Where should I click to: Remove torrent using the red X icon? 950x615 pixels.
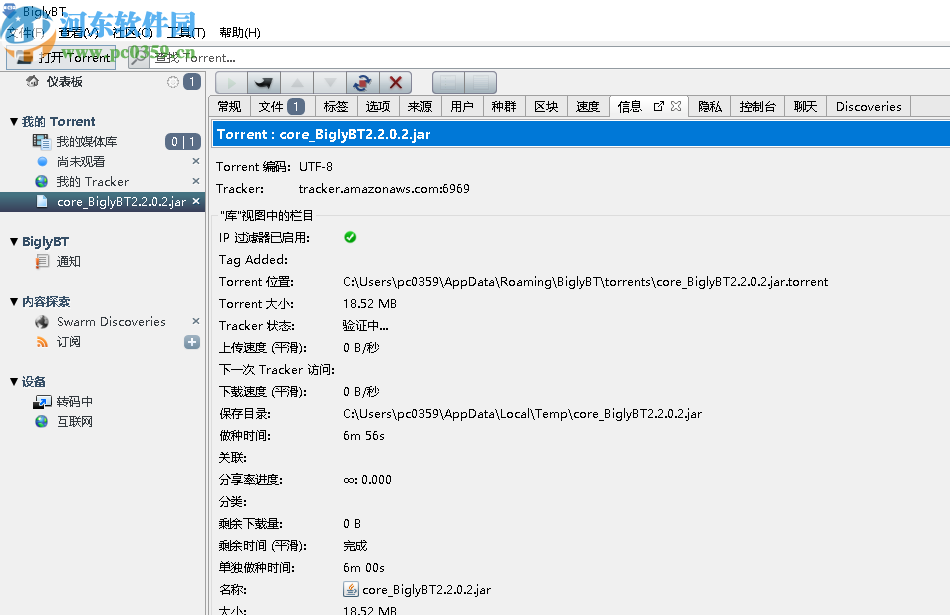[396, 82]
